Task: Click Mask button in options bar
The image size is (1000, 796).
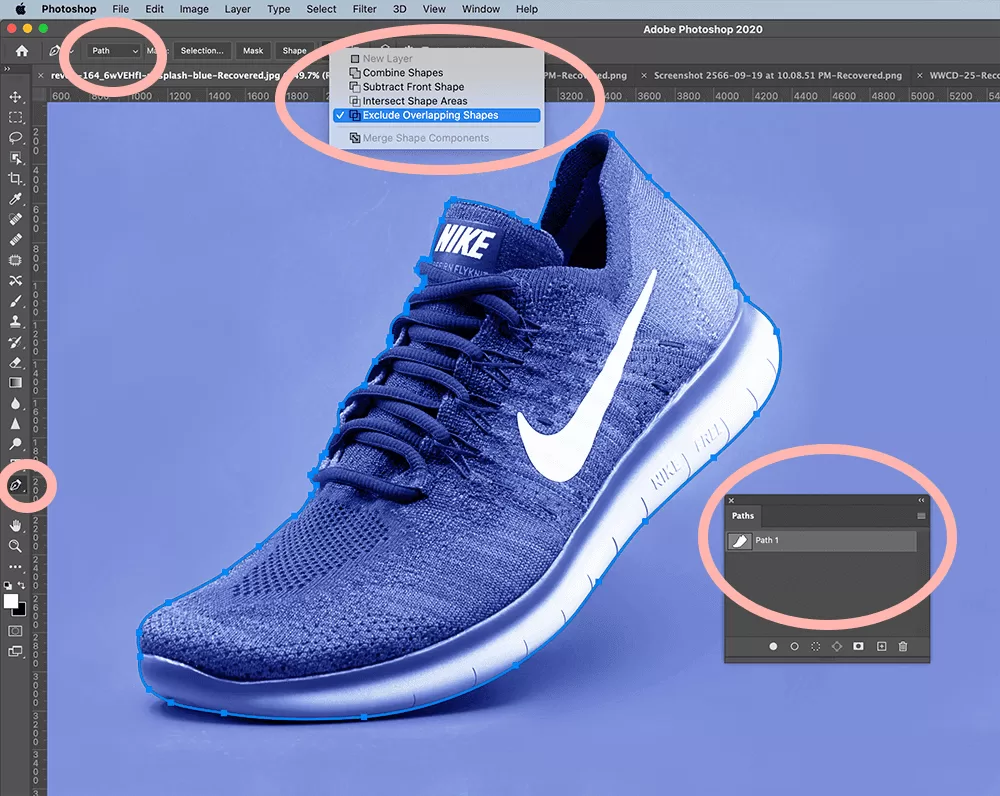Action: click(x=253, y=50)
